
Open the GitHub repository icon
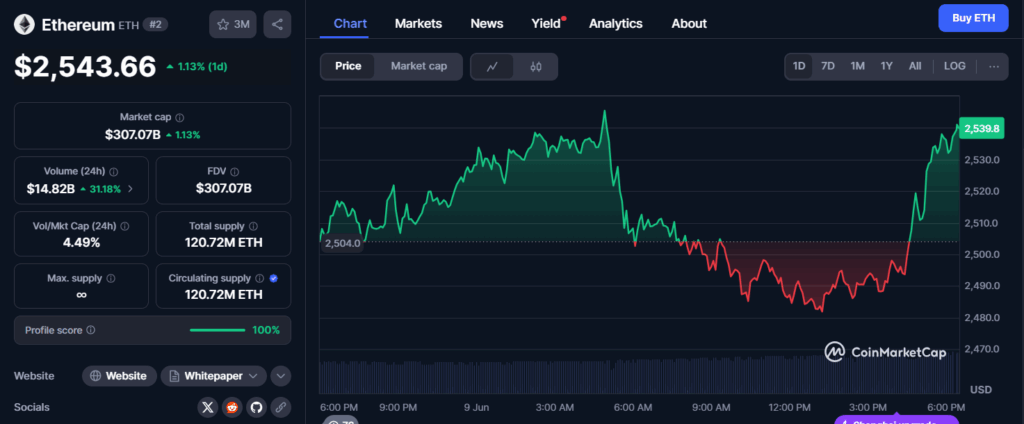point(256,407)
